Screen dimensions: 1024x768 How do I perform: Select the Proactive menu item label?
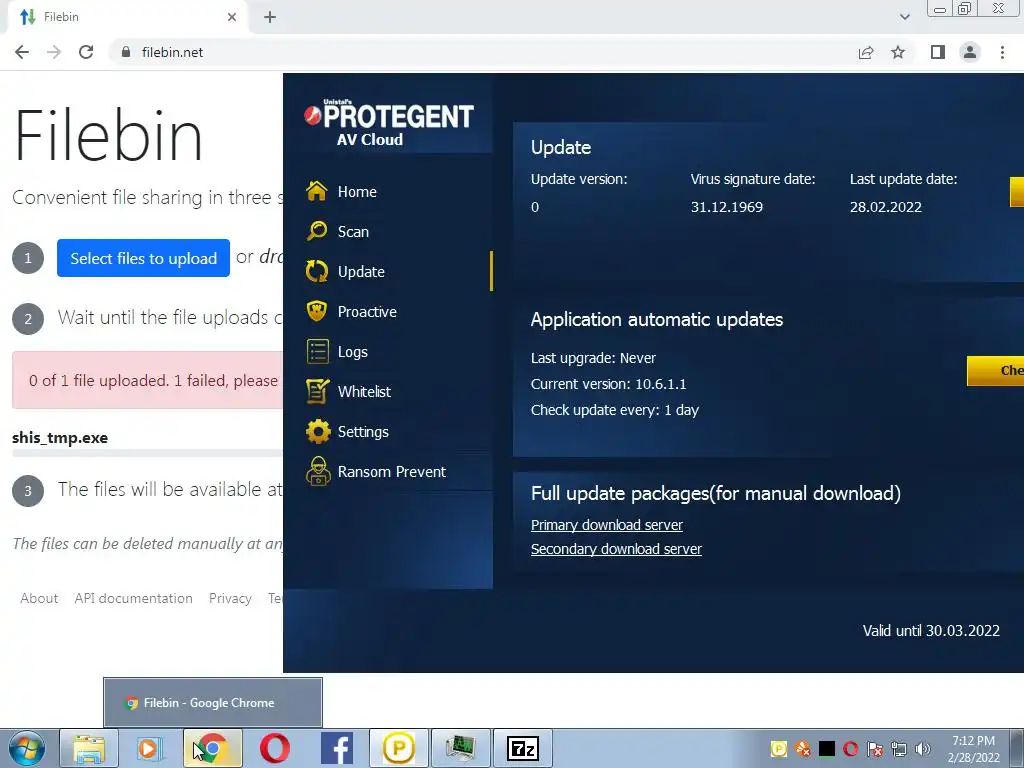point(367,312)
